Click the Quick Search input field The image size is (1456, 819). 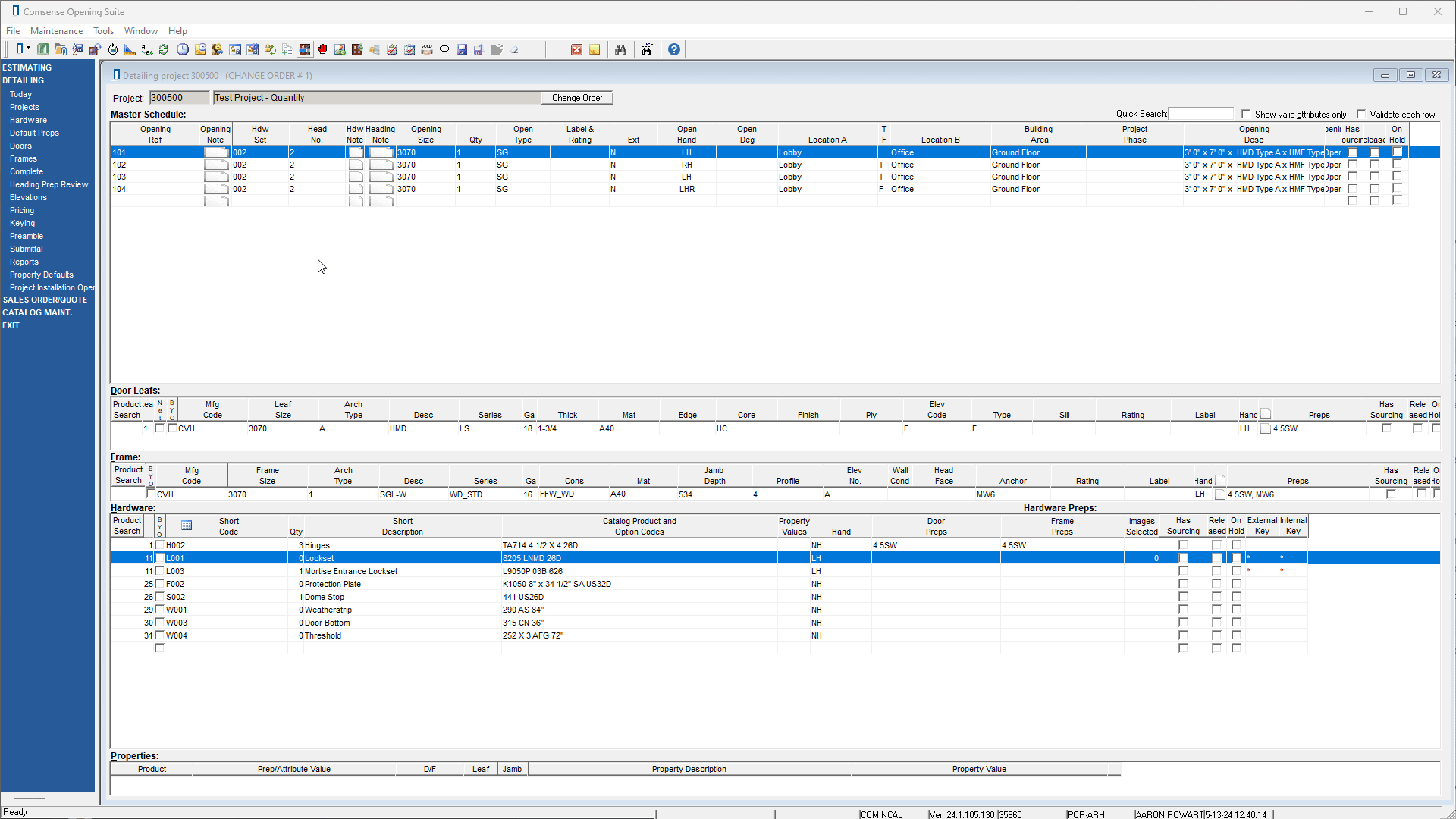pos(1201,114)
